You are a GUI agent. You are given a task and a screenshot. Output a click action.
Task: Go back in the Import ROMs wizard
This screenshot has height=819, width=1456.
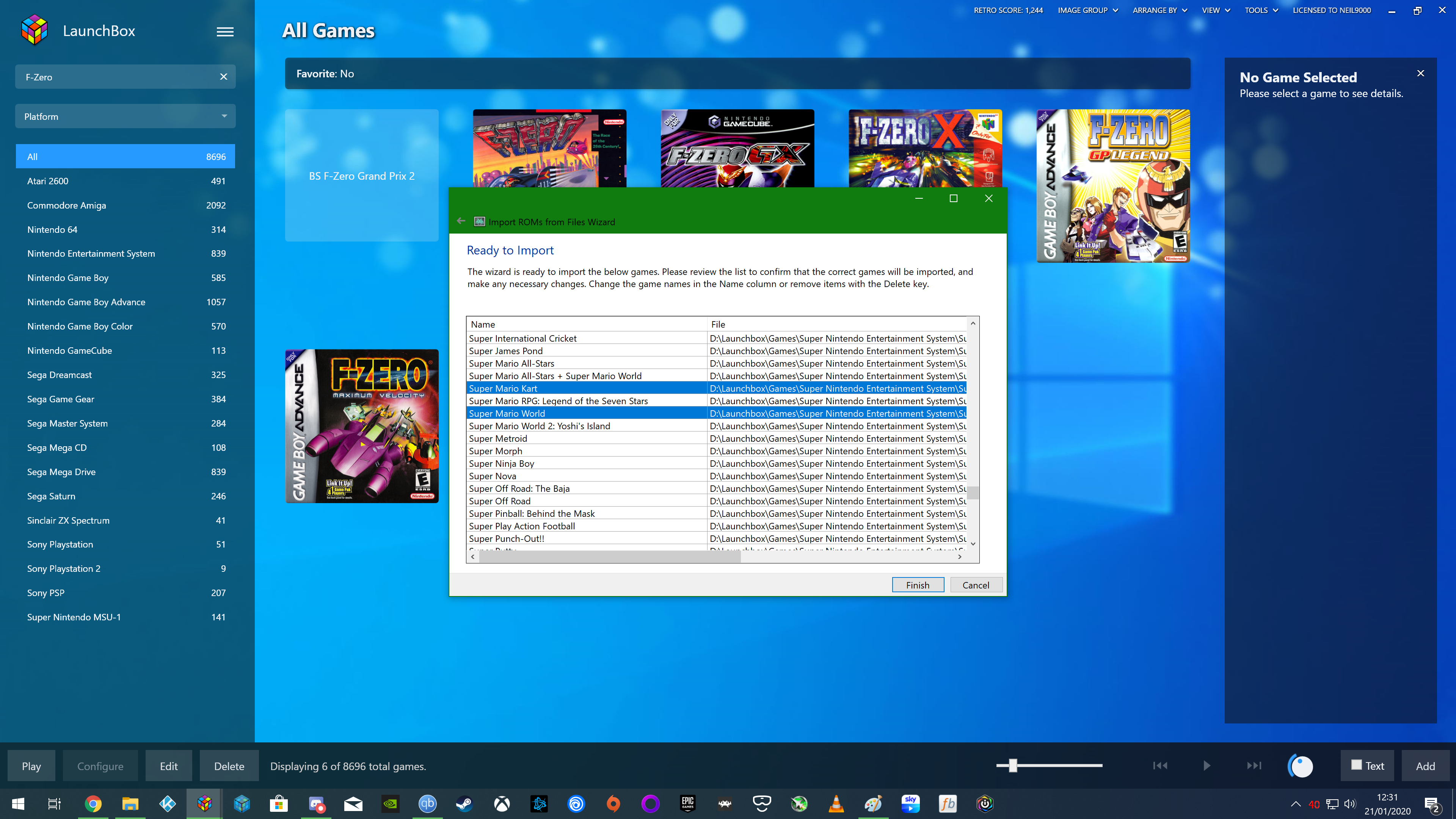pos(461,221)
